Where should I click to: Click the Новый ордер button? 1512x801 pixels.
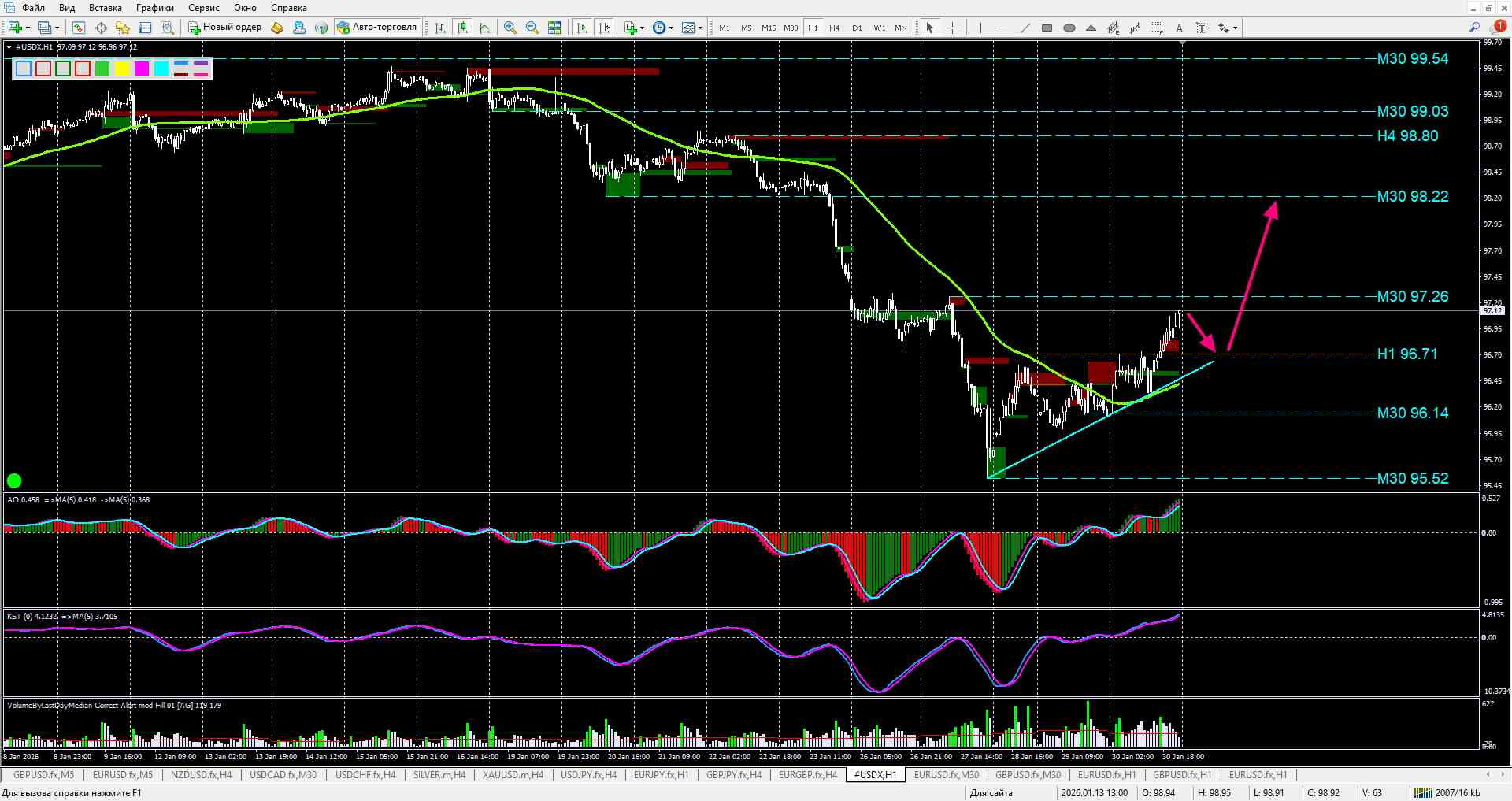click(224, 28)
